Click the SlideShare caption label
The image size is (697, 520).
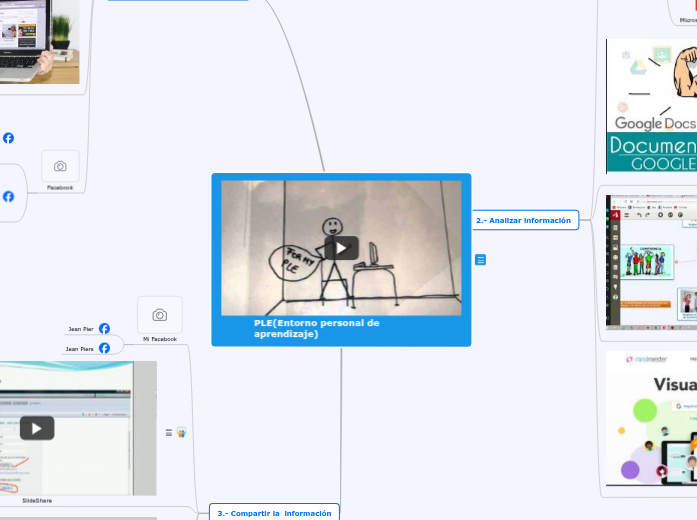pyautogui.click(x=37, y=500)
